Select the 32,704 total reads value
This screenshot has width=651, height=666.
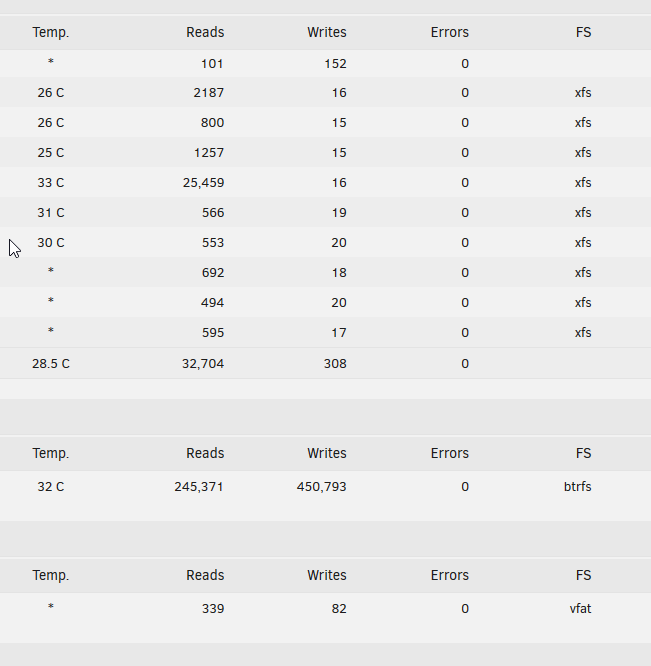(203, 364)
